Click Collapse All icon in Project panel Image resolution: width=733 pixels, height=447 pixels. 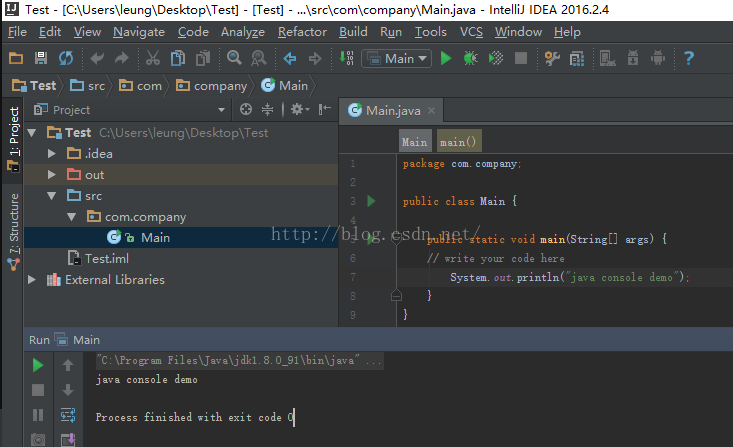(267, 109)
